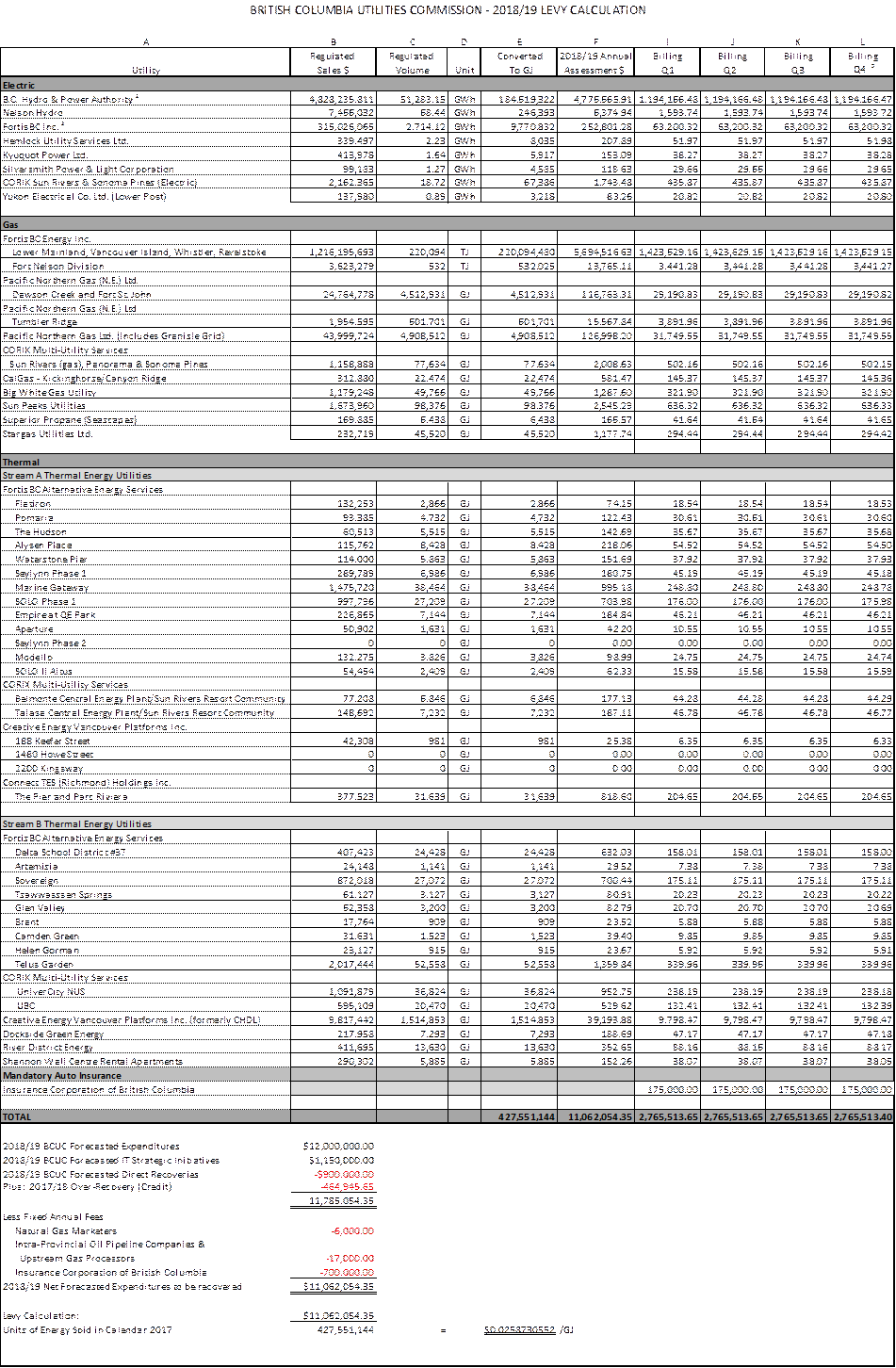Select The Pier and Parc Riviera label
The image size is (896, 1368).
(72, 796)
